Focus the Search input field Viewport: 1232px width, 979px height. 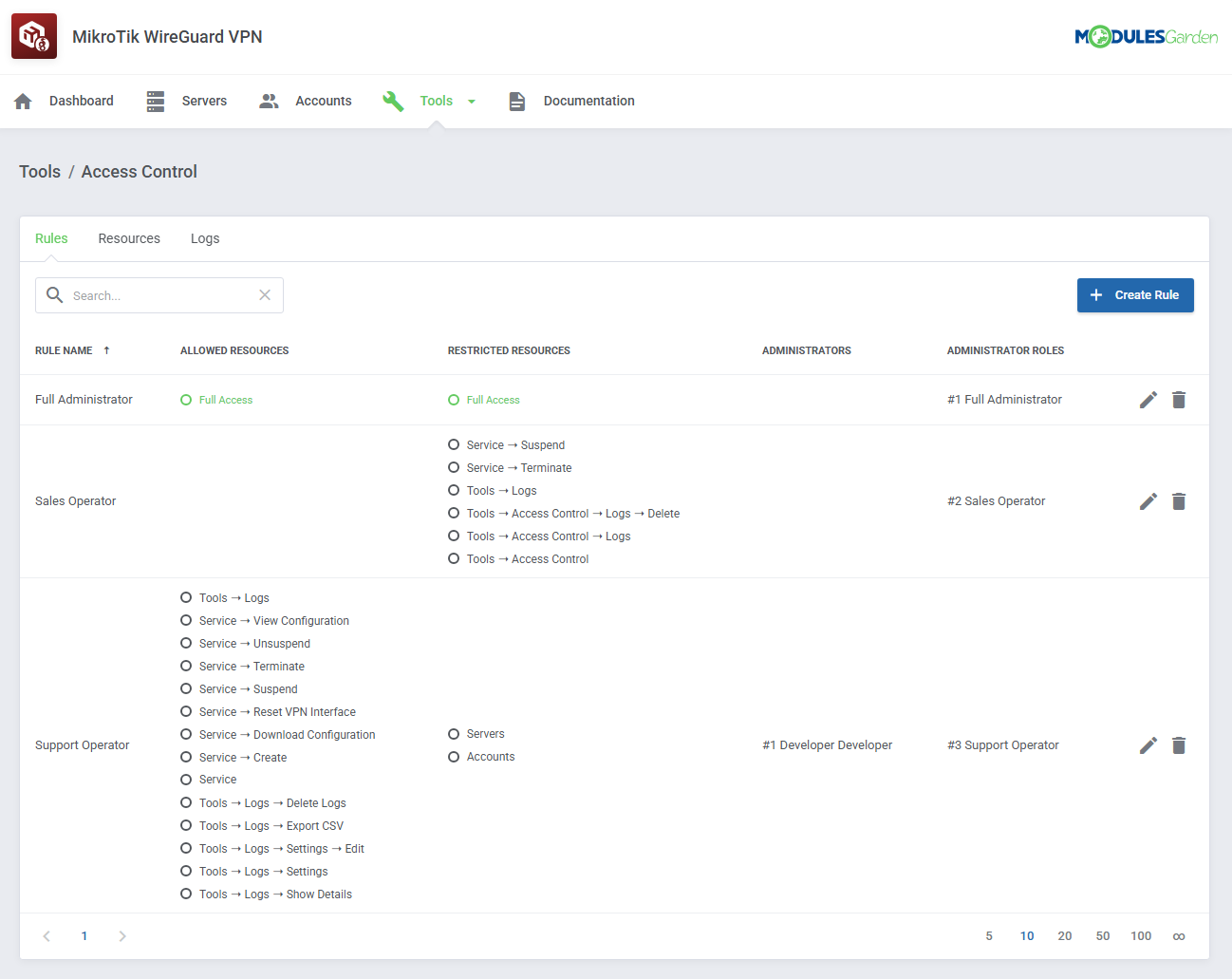159,295
